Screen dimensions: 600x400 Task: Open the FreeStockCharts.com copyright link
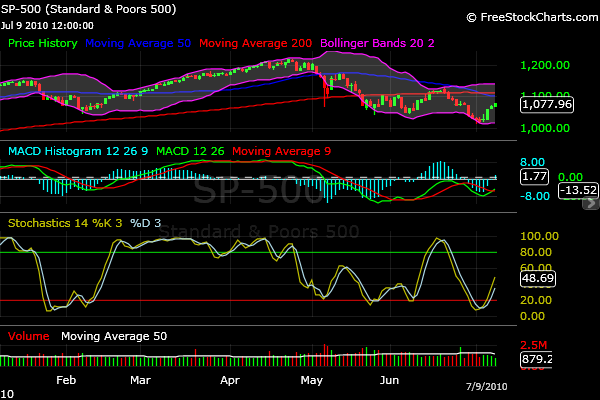click(x=532, y=17)
